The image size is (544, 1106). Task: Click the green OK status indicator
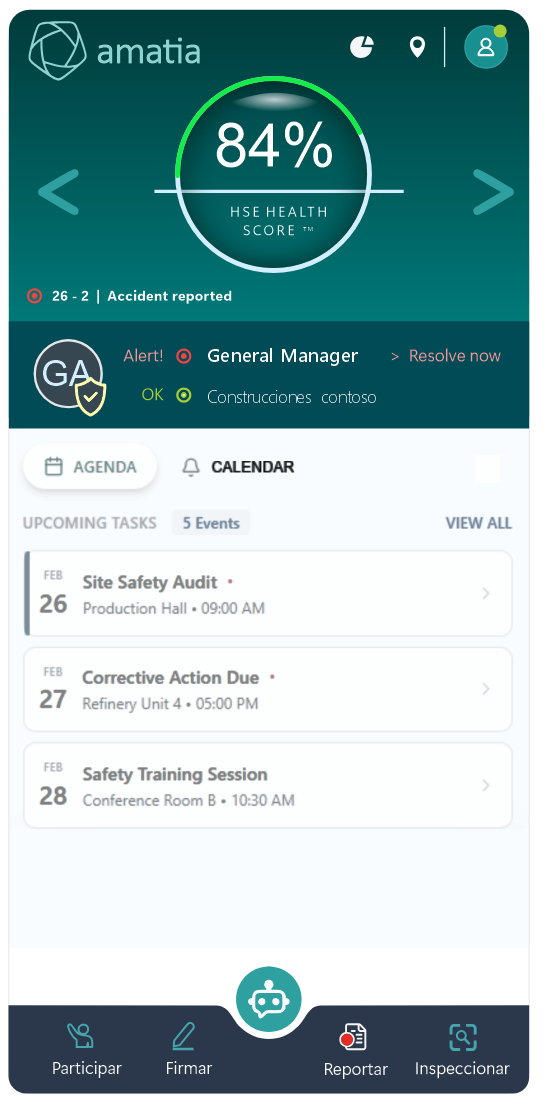pyautogui.click(x=183, y=395)
